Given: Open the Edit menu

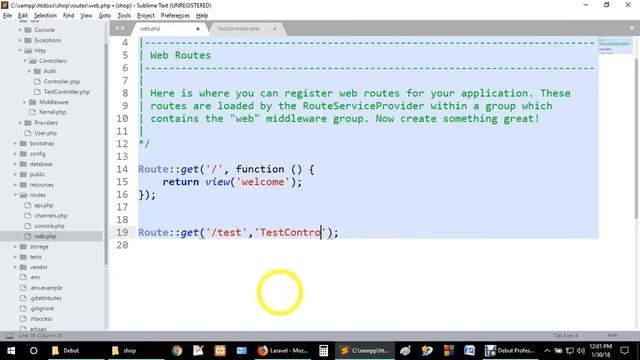Looking at the screenshot, I should click(x=22, y=16).
